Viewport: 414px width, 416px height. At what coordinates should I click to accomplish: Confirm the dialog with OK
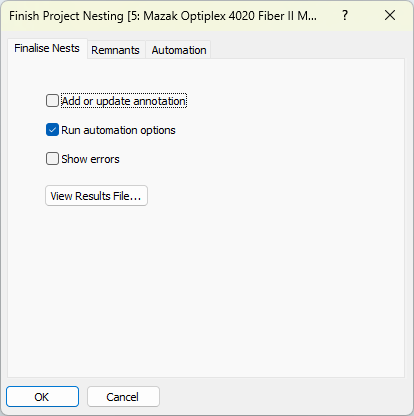[x=42, y=397]
